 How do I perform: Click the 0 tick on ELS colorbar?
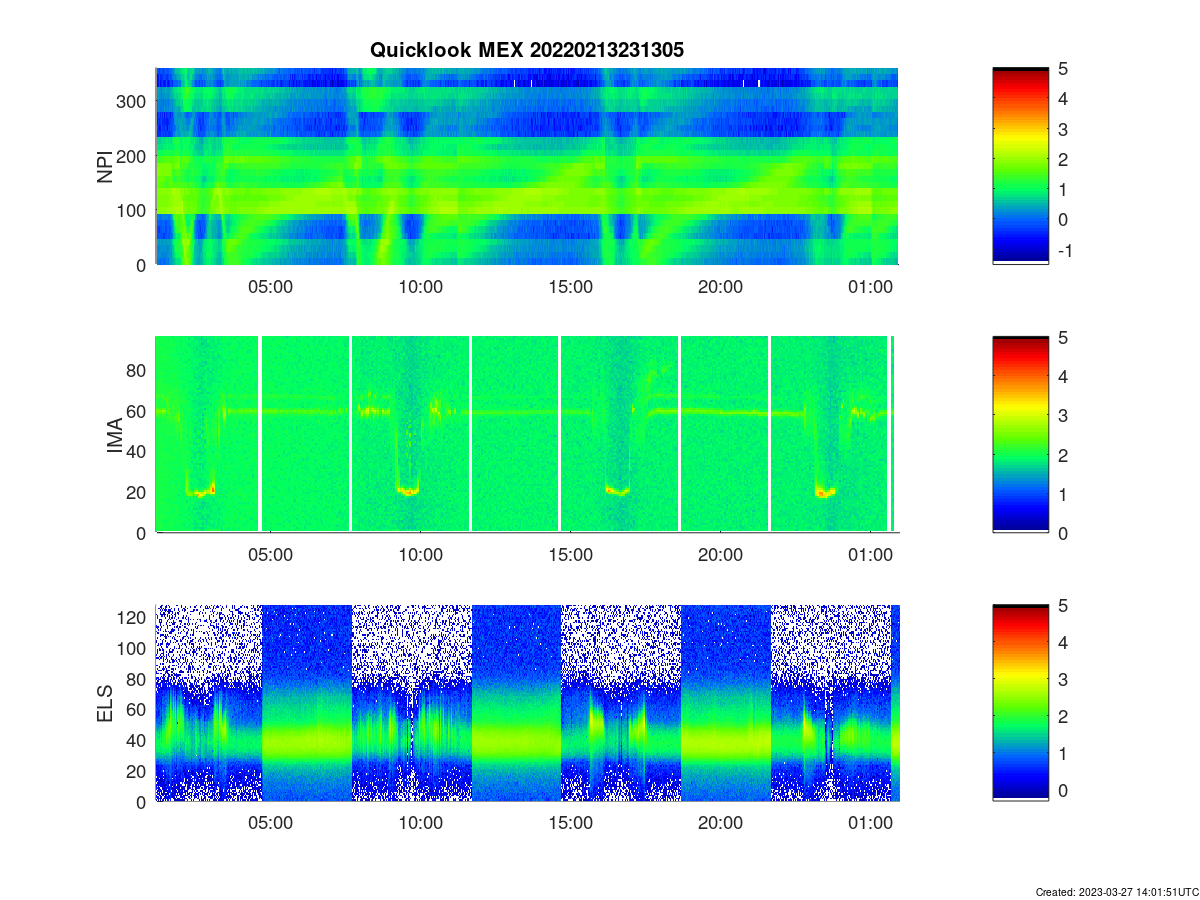[x=1063, y=790]
